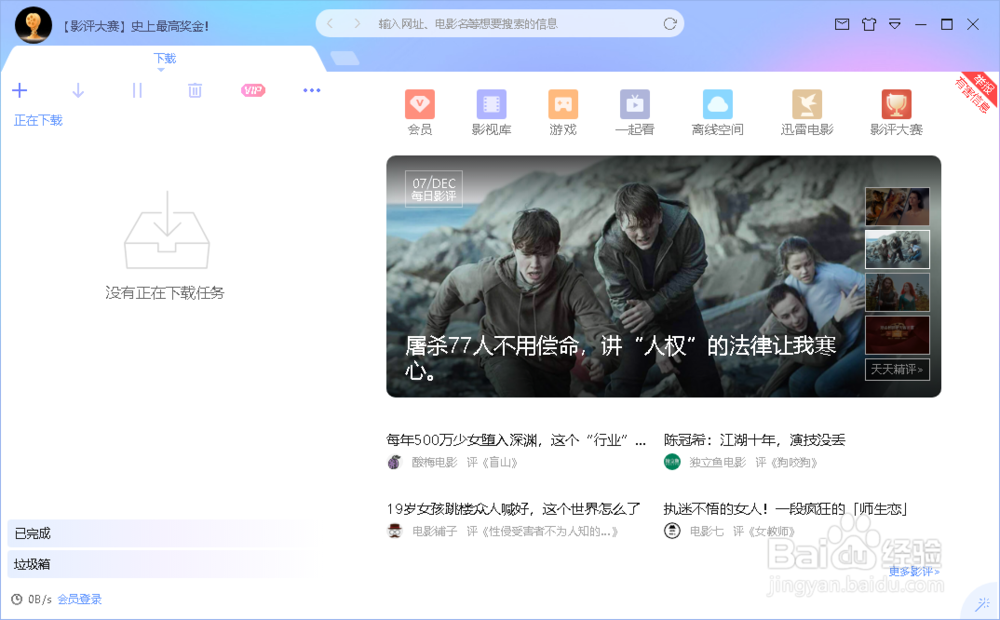Click the 评《狗咬狗》 label
The height and width of the screenshot is (620, 1000).
pos(786,462)
